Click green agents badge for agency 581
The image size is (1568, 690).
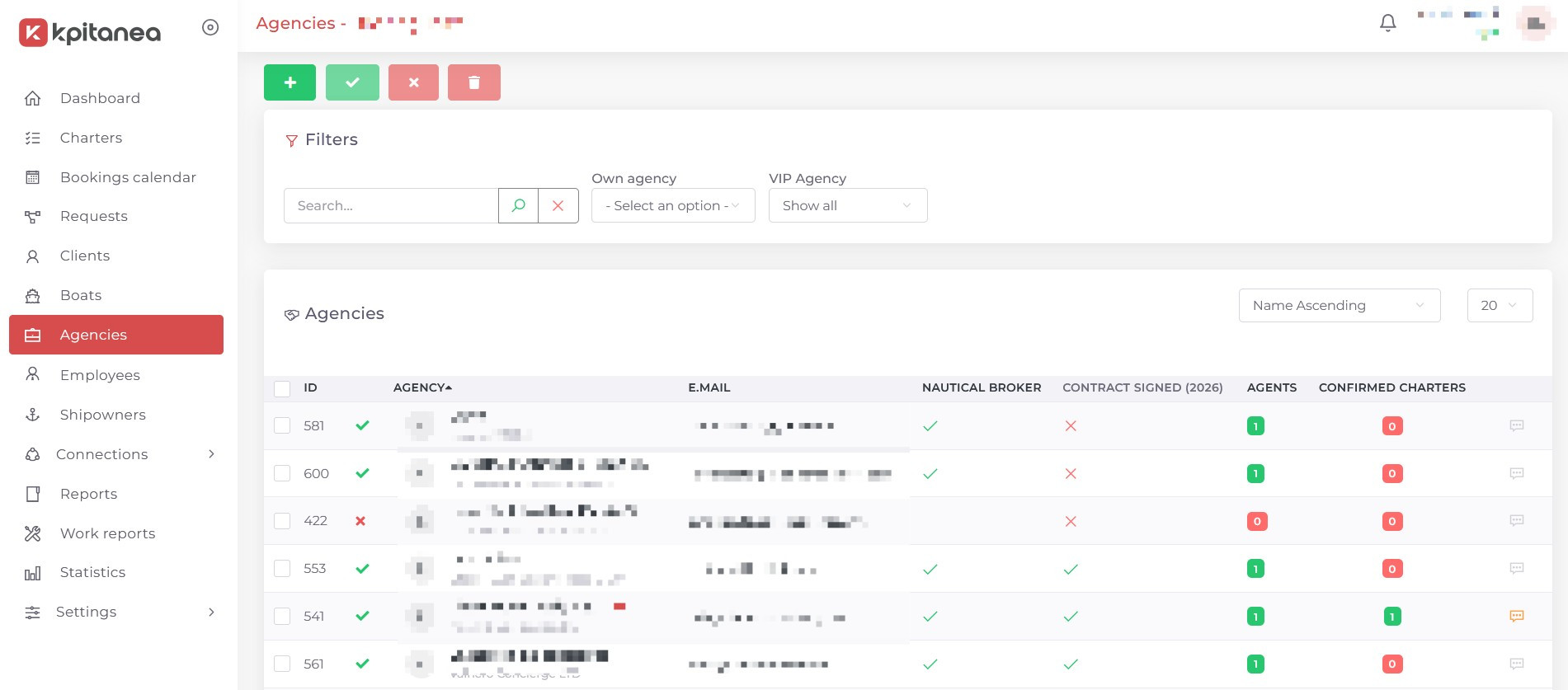[1255, 426]
